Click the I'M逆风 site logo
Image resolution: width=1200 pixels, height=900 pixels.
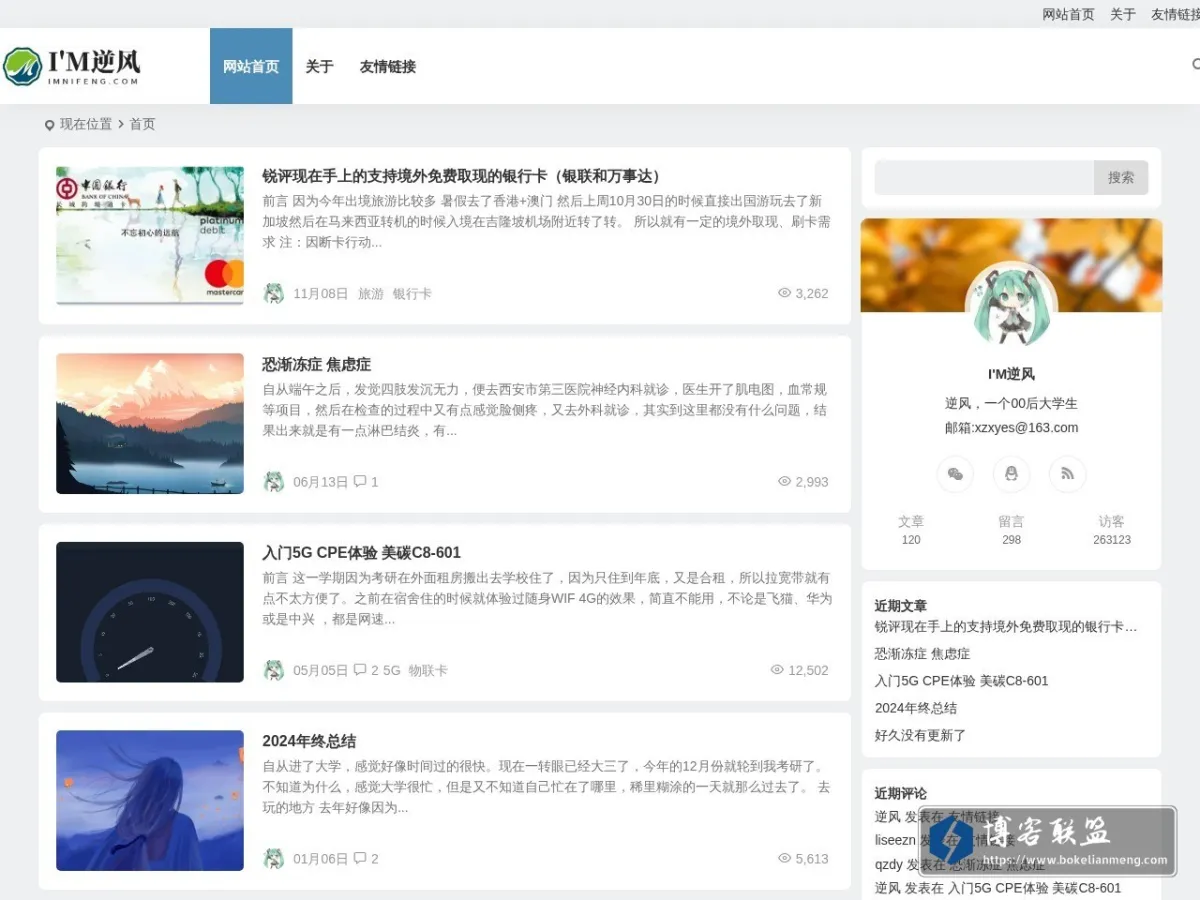coord(72,66)
